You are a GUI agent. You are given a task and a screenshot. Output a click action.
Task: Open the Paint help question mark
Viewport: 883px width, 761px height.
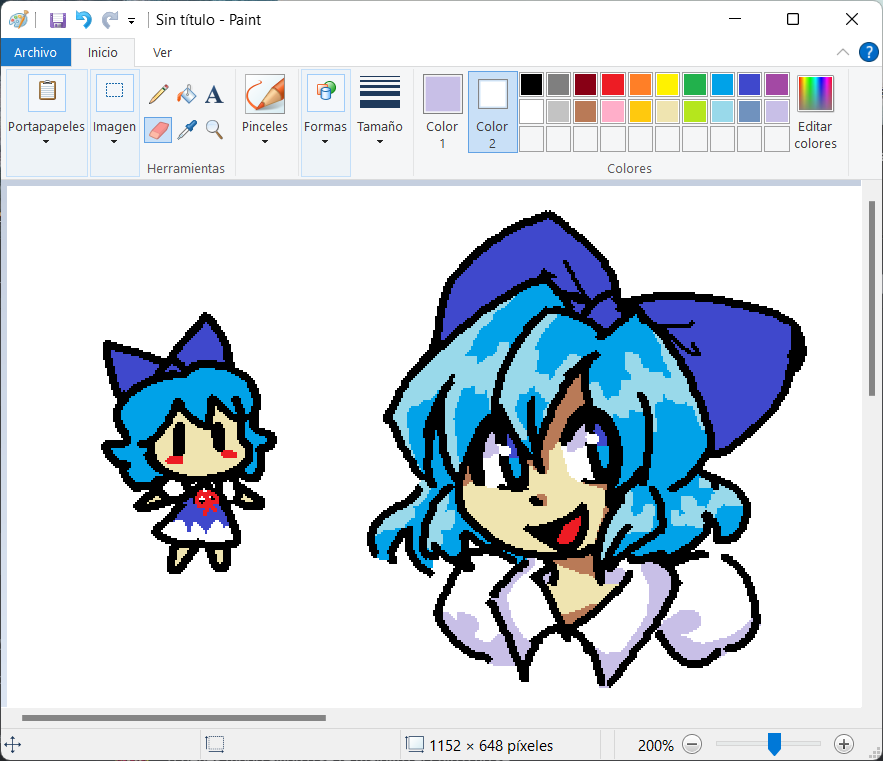(x=868, y=52)
